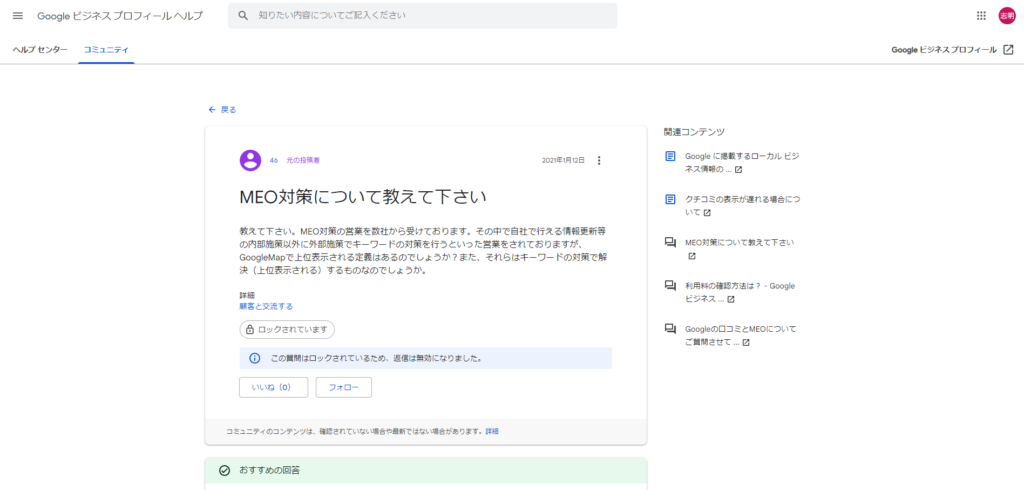Viewport: 1024px width, 490px height.
Task: Click the Google ビジネス プロフィール link at top right
Action: tap(944, 50)
